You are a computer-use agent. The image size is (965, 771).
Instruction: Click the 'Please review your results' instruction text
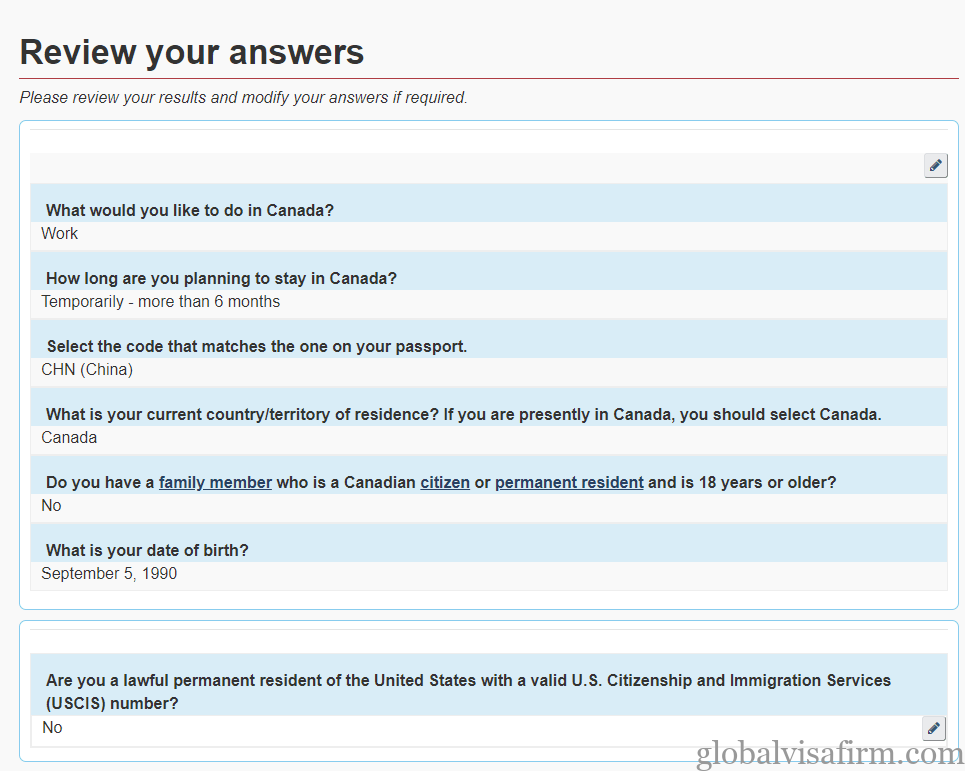(244, 98)
